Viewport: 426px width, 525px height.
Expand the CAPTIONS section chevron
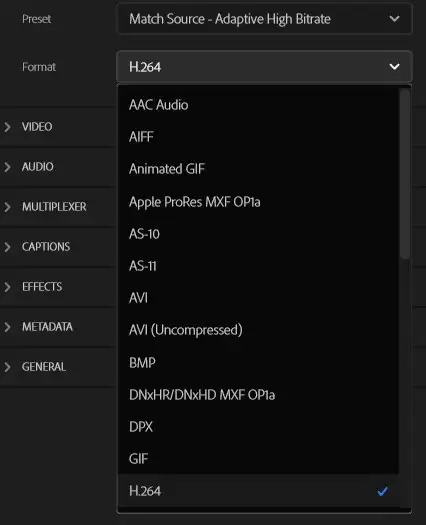pos(7,247)
